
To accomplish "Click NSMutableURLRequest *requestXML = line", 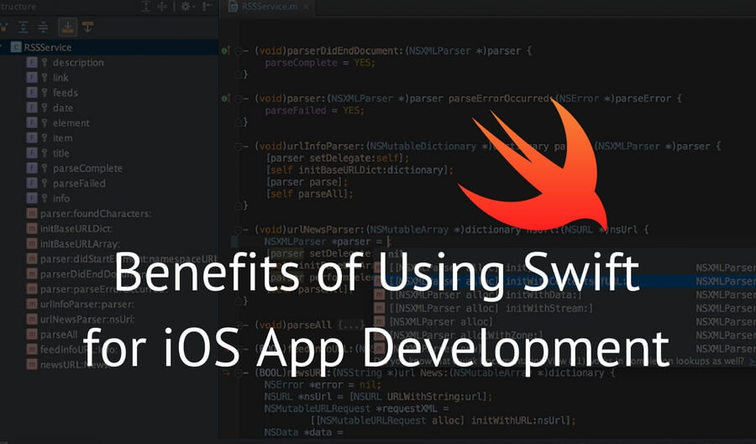I will 356,408.
